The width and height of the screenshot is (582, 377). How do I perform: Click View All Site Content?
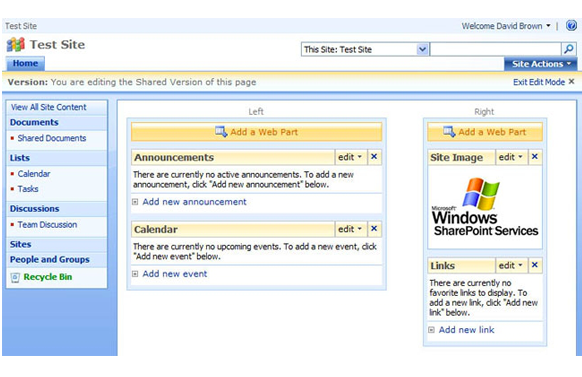[49, 107]
